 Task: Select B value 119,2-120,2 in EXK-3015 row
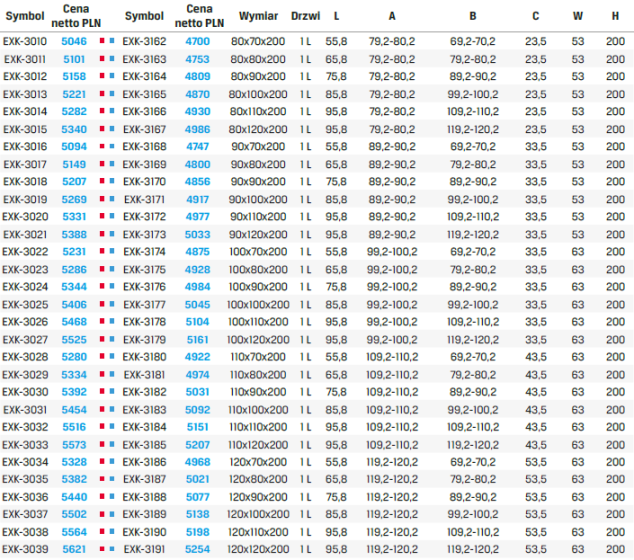tap(473, 129)
